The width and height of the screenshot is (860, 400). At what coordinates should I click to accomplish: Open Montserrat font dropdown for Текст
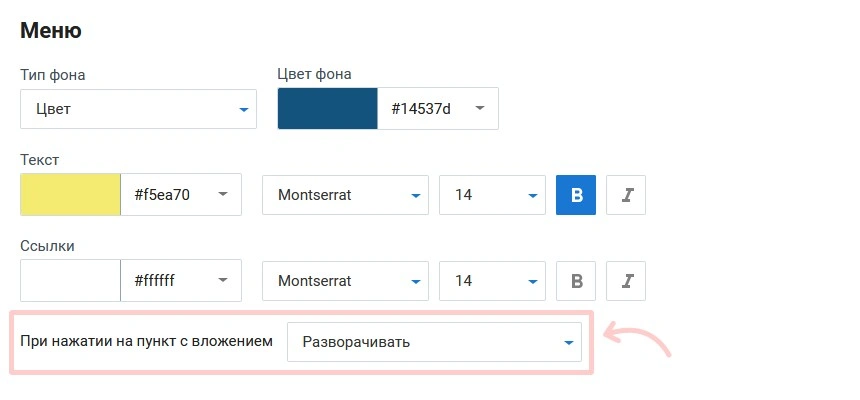(x=345, y=195)
